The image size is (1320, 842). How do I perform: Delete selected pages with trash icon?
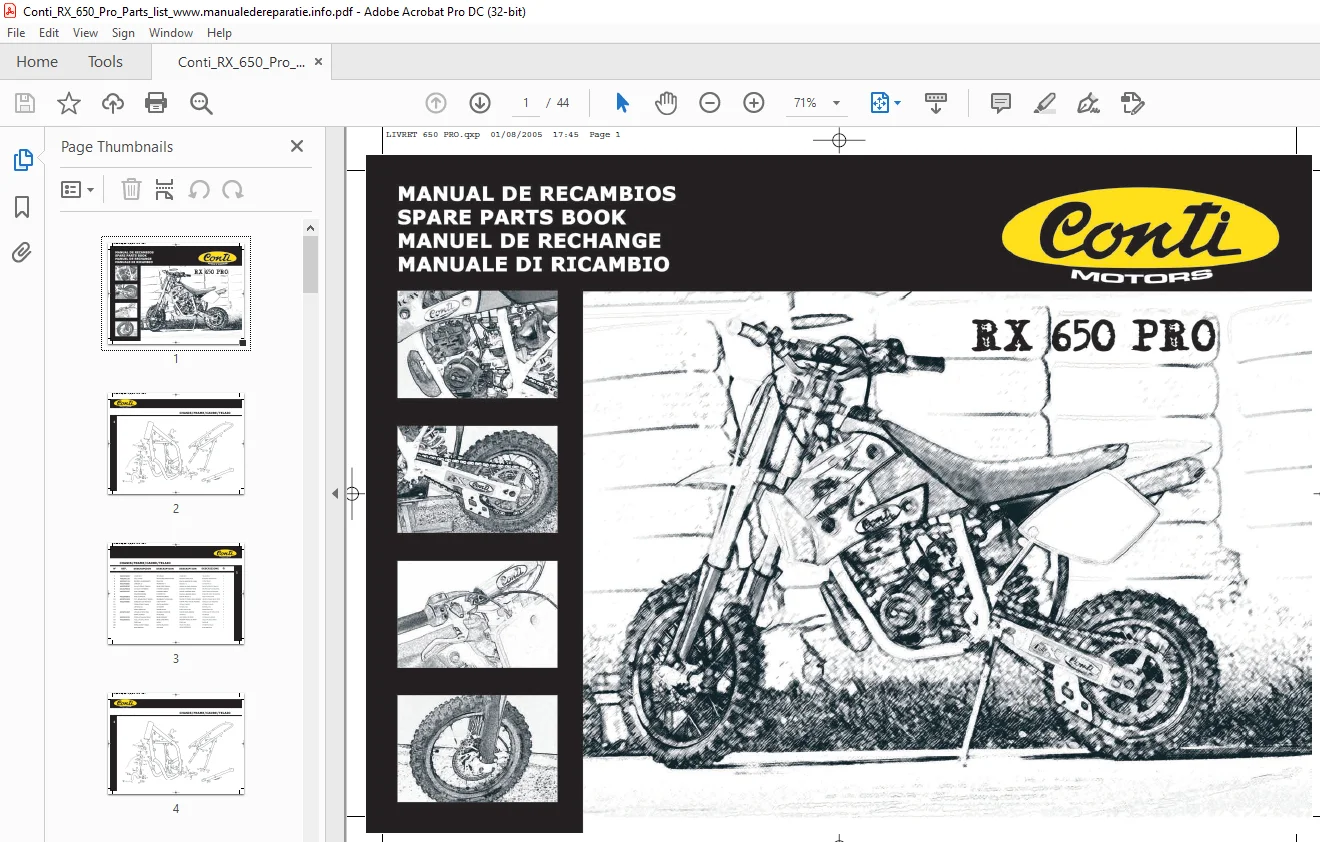point(131,189)
